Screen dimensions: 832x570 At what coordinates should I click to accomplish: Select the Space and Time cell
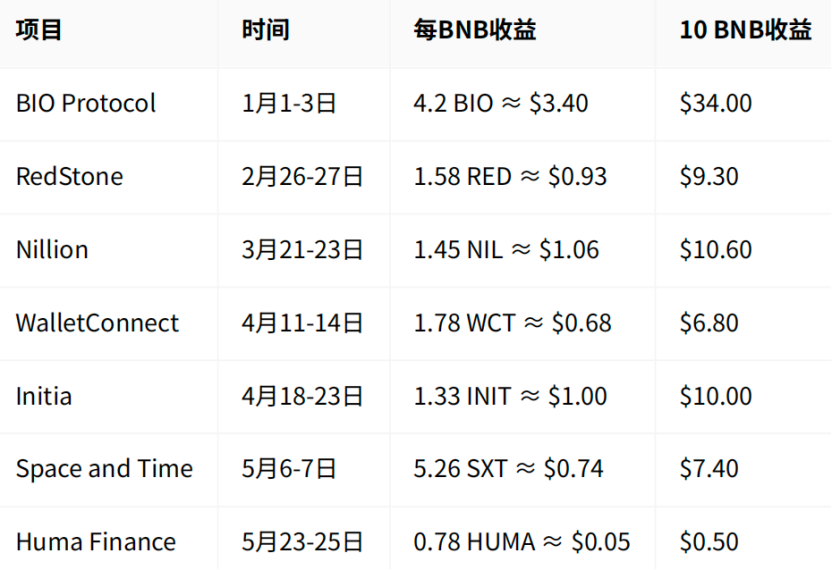coord(104,469)
